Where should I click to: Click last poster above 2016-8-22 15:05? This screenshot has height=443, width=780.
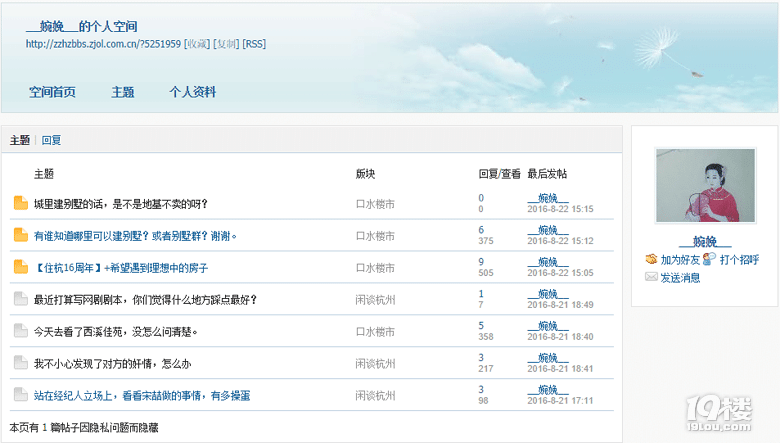point(548,262)
